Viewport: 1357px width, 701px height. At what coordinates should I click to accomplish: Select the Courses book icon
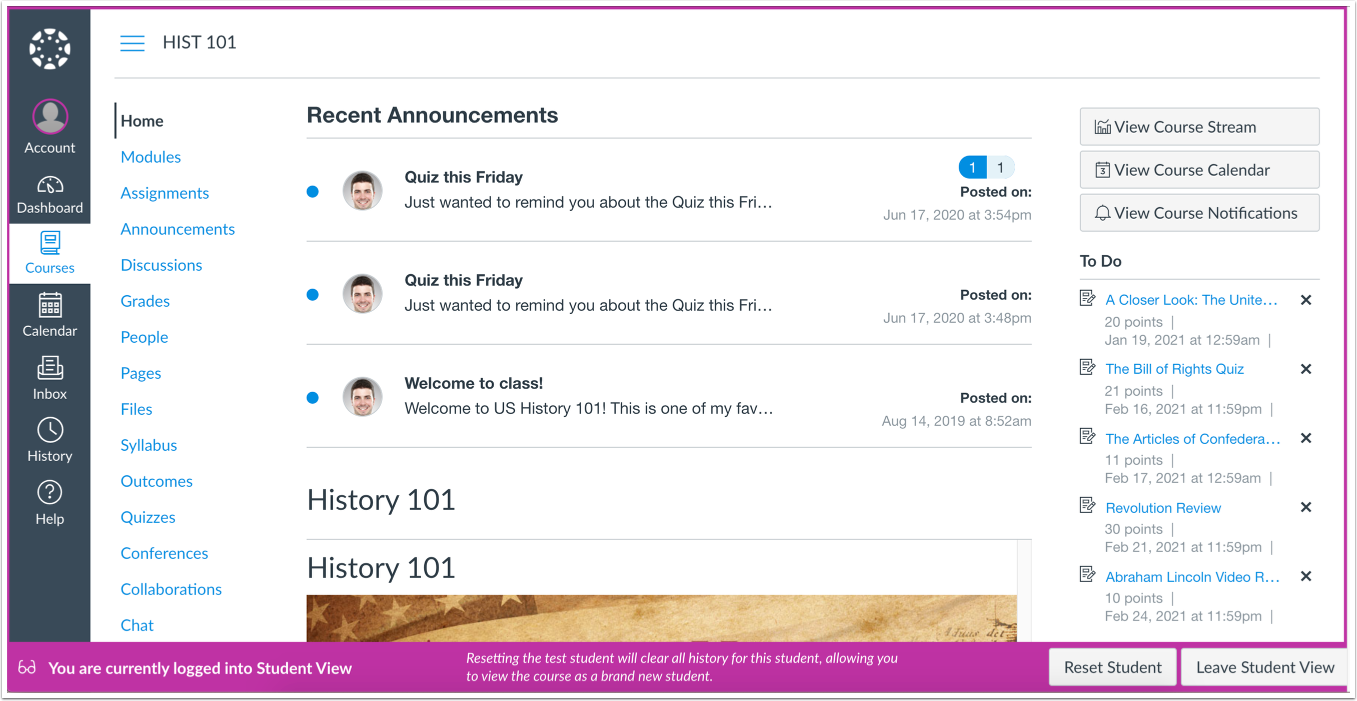click(x=50, y=243)
